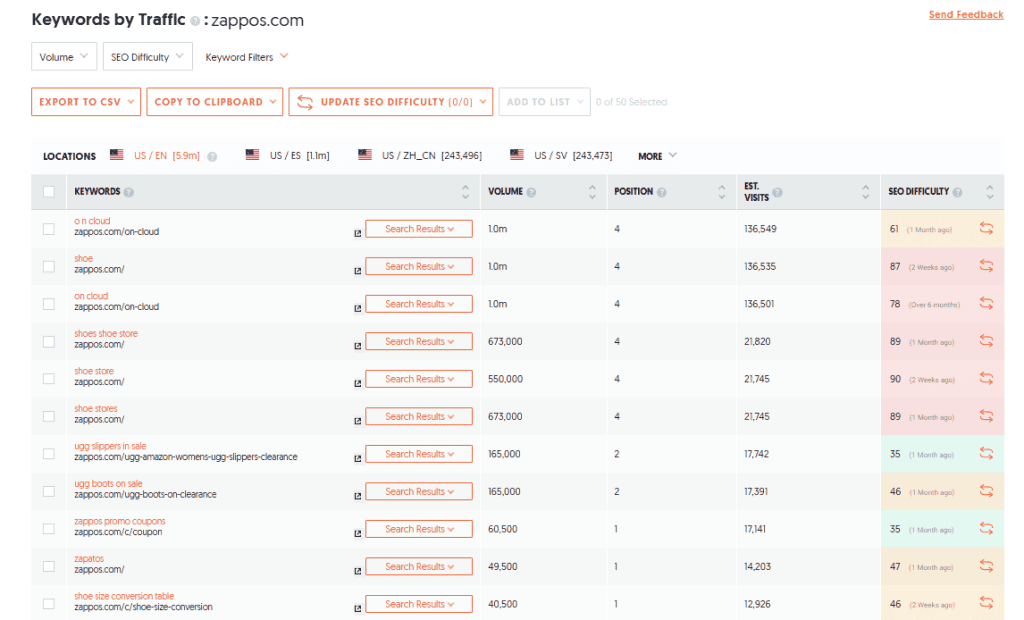Sort table by Keywords column arrows

[465, 191]
